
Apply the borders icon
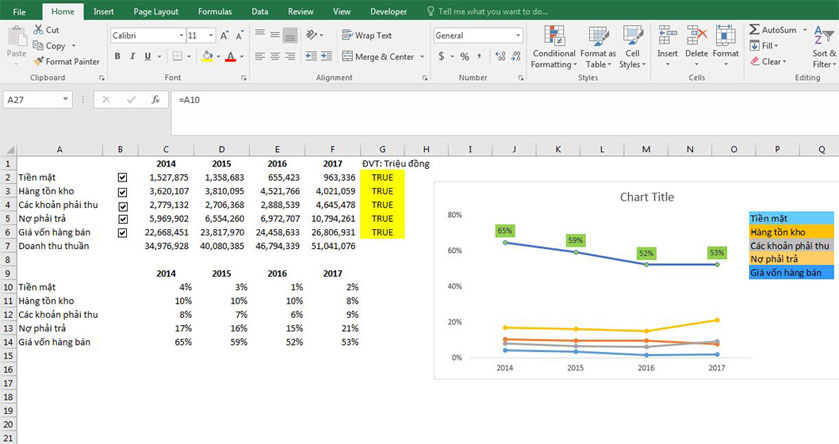(x=177, y=56)
